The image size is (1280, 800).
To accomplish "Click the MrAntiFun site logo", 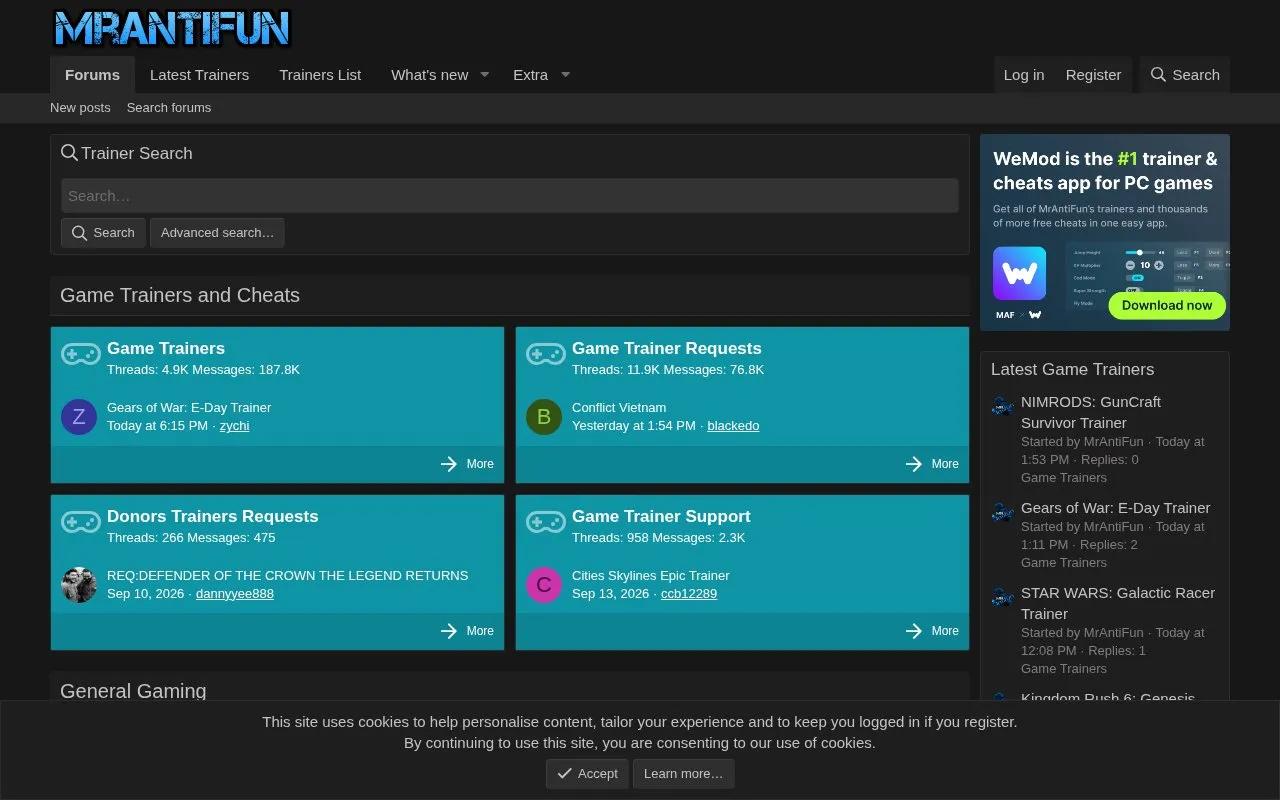I will coord(172,28).
